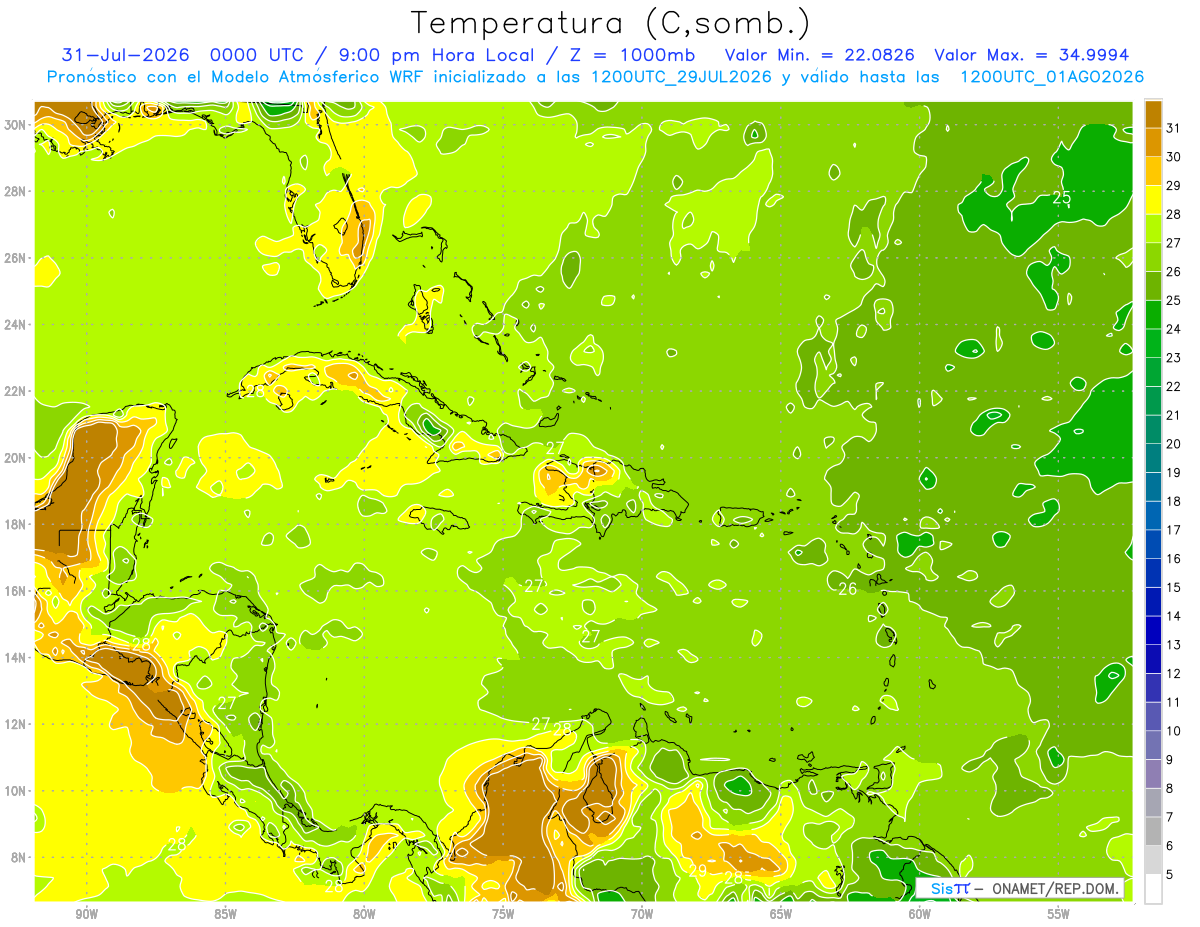
Task: Click the legend value '18'
Action: tap(1173, 501)
